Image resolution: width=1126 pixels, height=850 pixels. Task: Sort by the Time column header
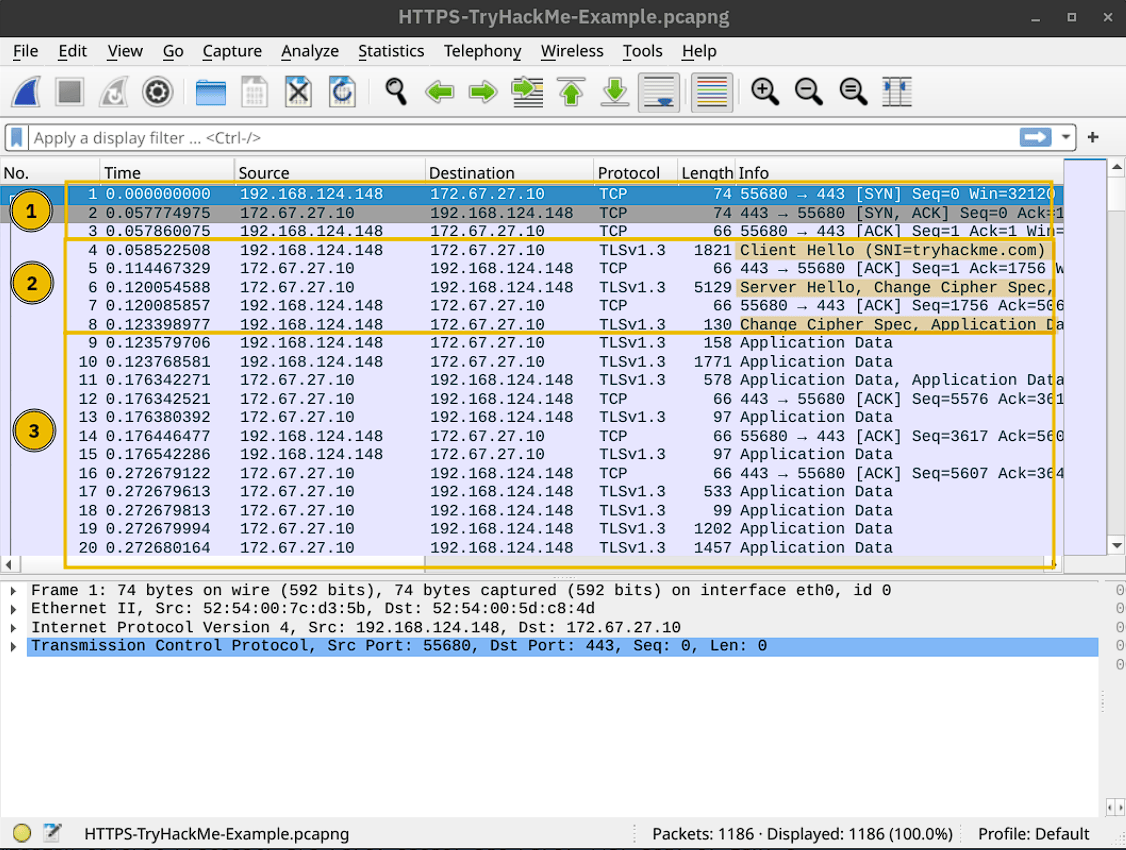click(x=167, y=173)
